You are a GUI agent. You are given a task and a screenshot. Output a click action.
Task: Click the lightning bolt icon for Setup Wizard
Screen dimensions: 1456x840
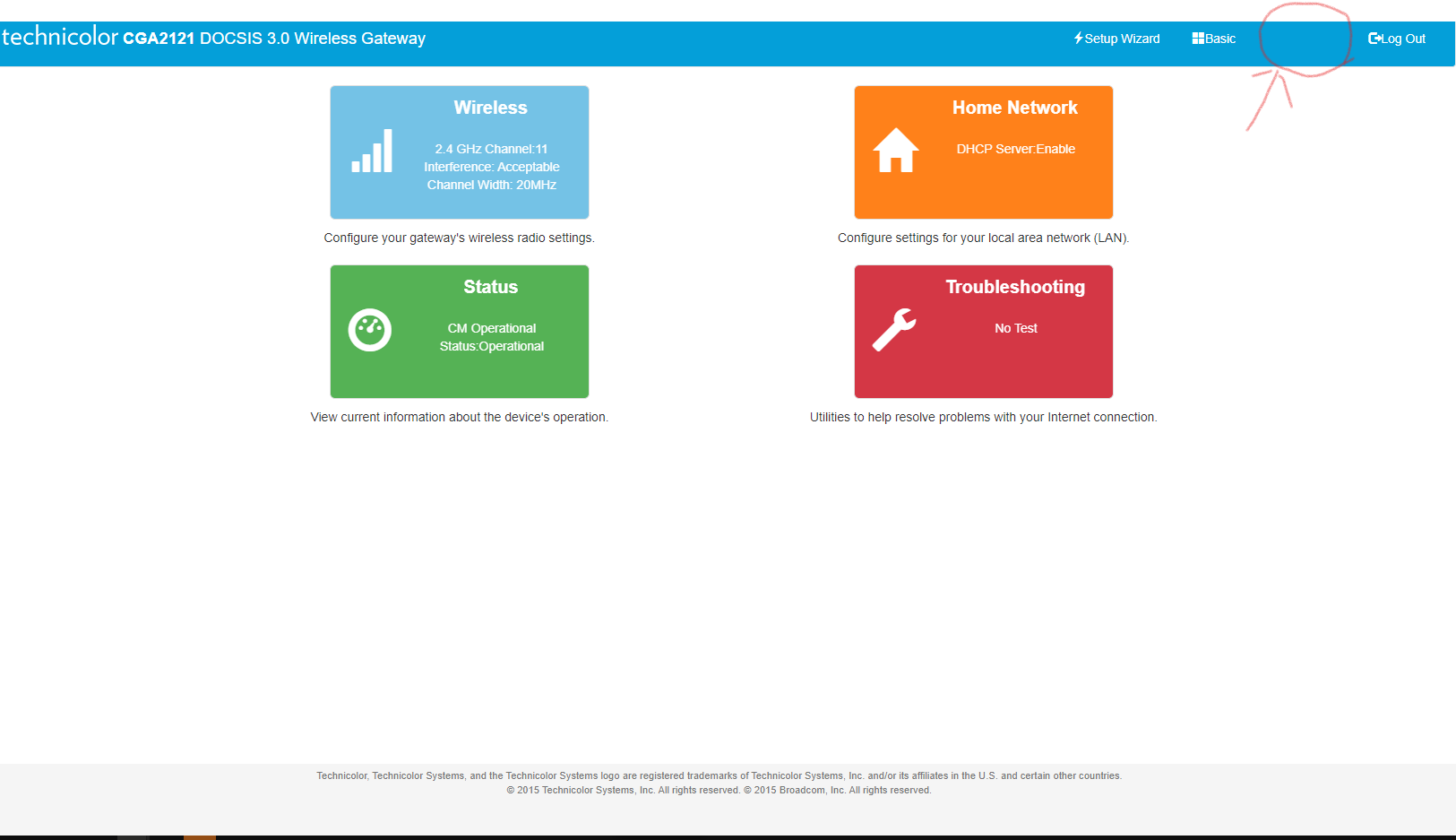coord(1079,39)
